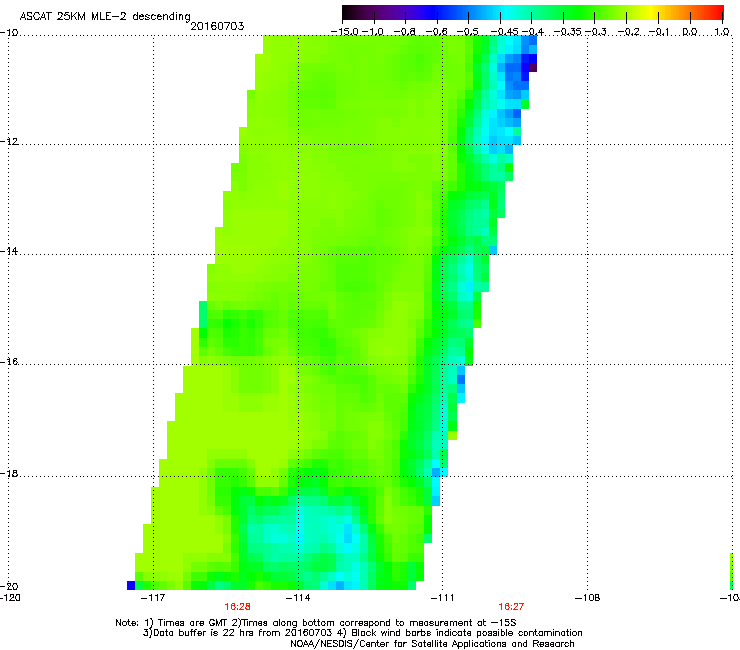This screenshot has height=650, width=740.
Task: Click the -1.0 label on the color scale
Action: (374, 32)
